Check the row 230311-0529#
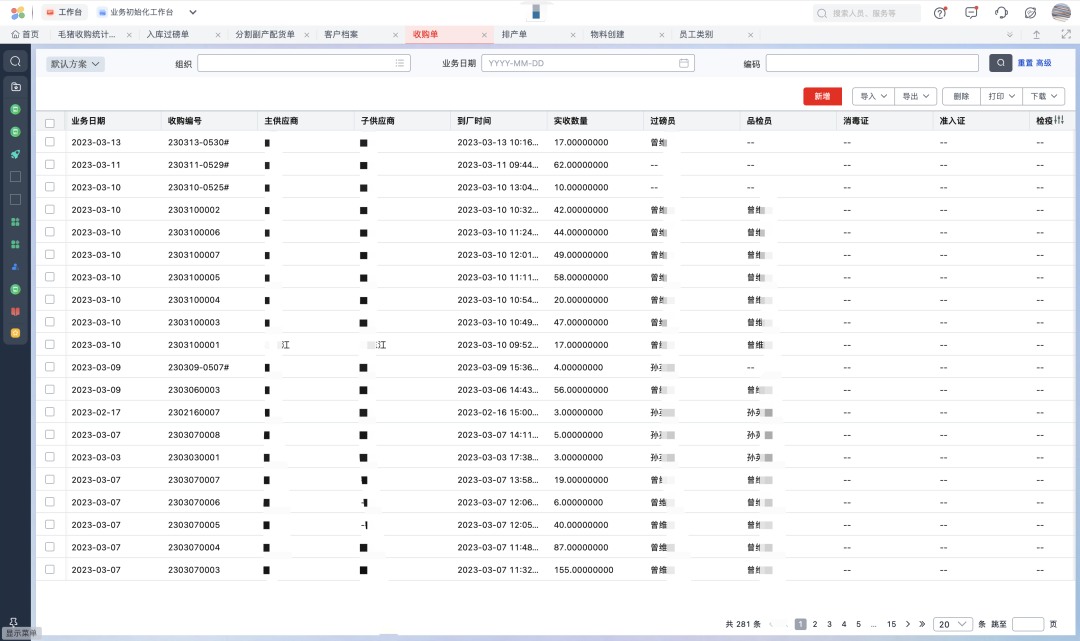 [50, 165]
